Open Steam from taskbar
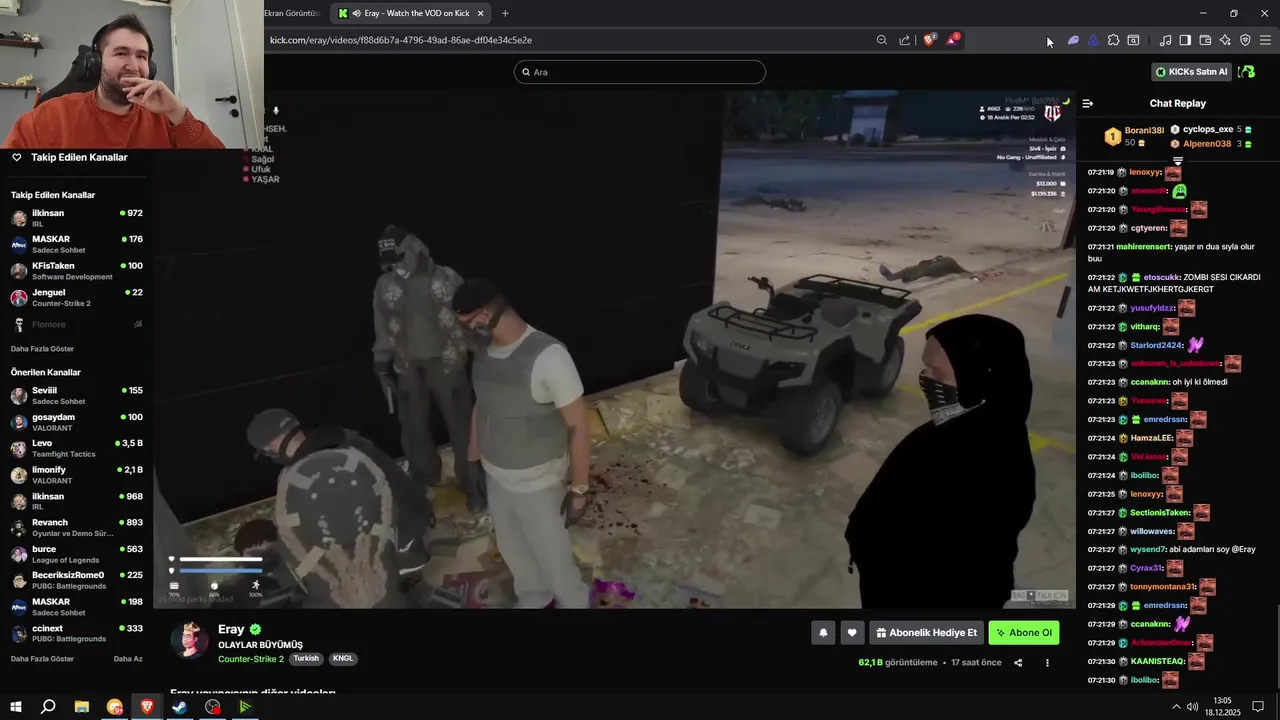 pyautogui.click(x=180, y=706)
